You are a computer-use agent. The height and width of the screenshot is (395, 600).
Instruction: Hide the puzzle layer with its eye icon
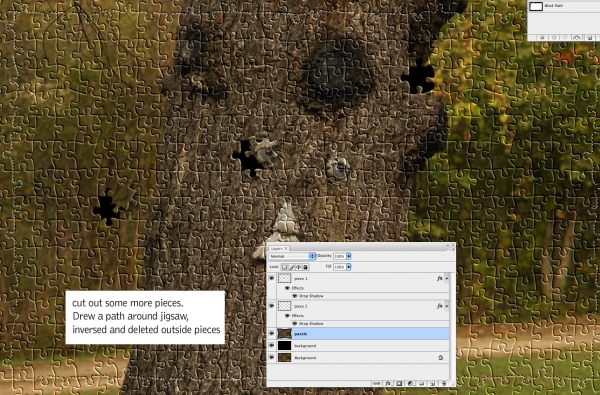(x=272, y=333)
